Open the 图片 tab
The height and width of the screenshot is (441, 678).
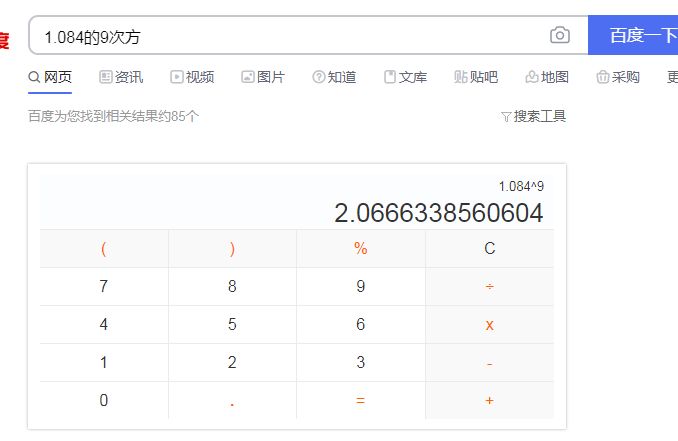[x=263, y=77]
